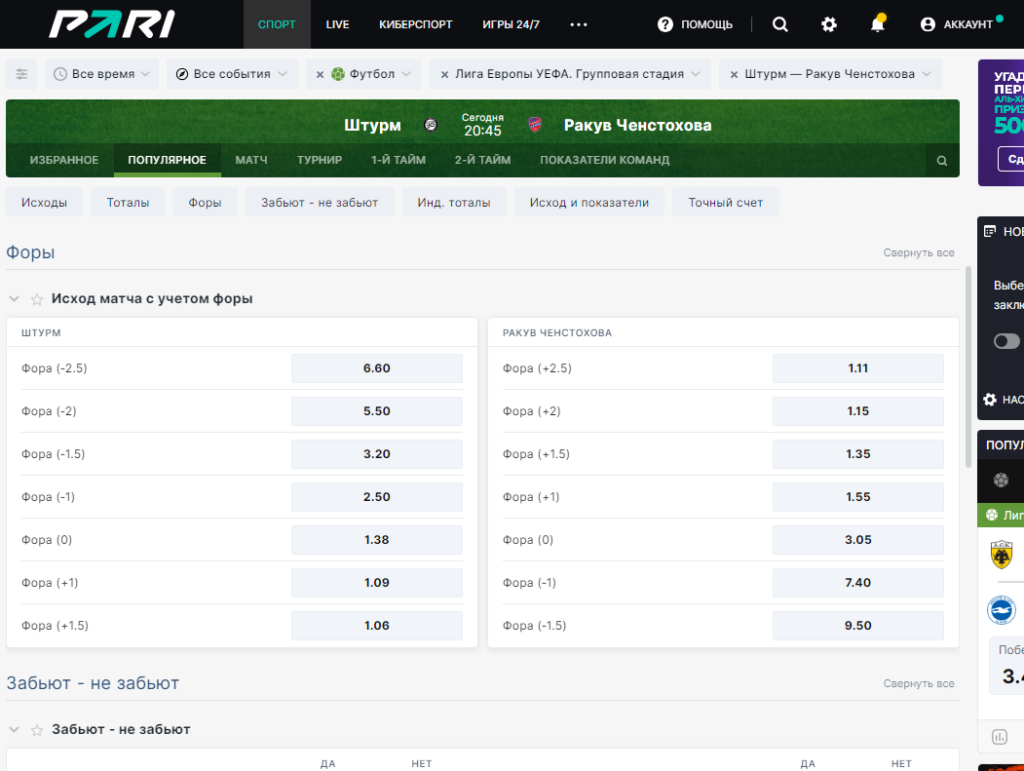
Task: Jump to the Форы market chip
Action: (x=205, y=202)
